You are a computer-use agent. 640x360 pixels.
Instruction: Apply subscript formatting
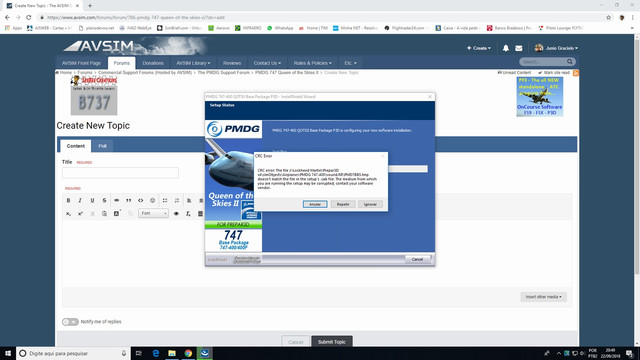pos(68,213)
